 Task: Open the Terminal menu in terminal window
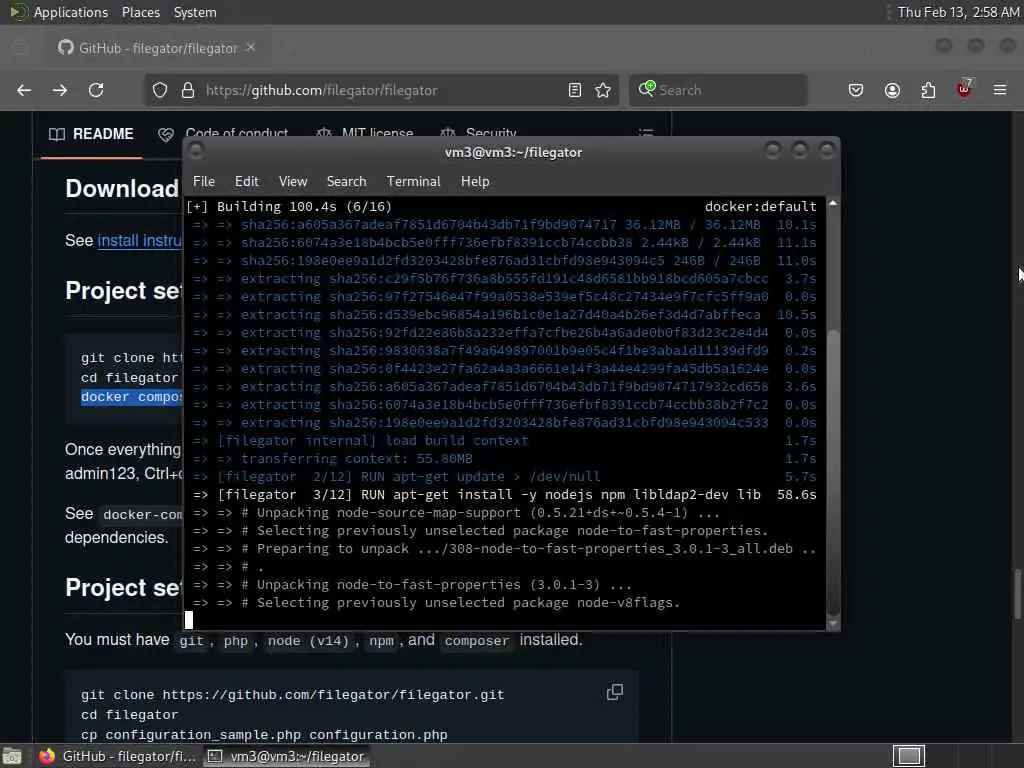413,182
